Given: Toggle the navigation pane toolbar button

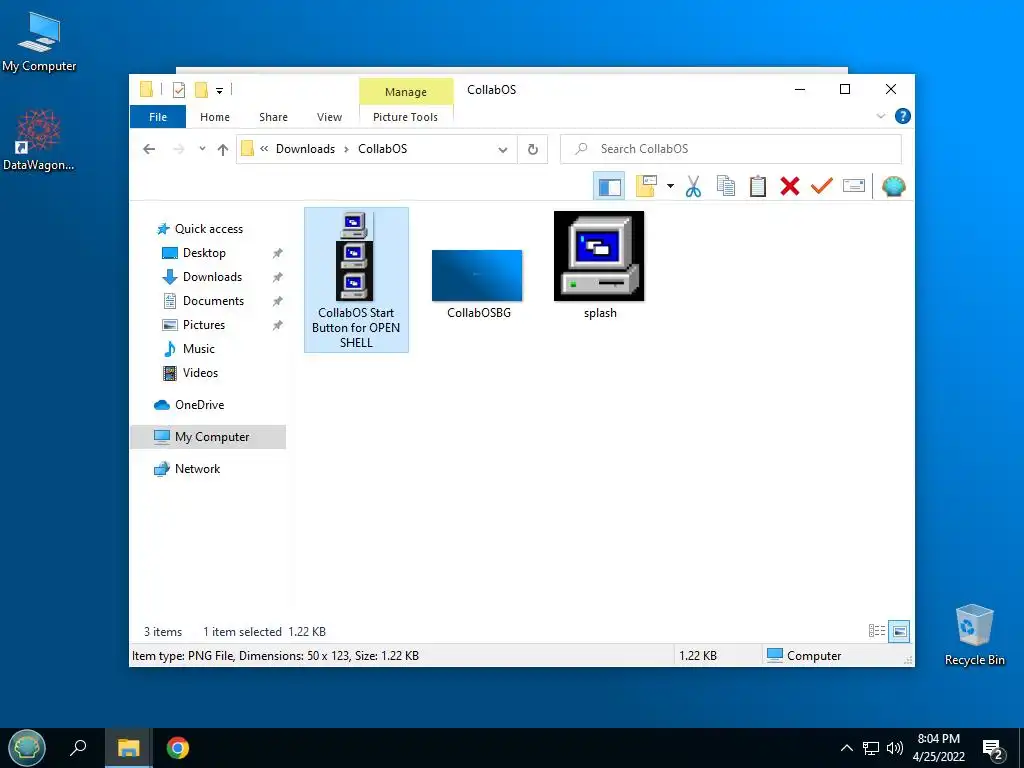Looking at the screenshot, I should [x=609, y=186].
